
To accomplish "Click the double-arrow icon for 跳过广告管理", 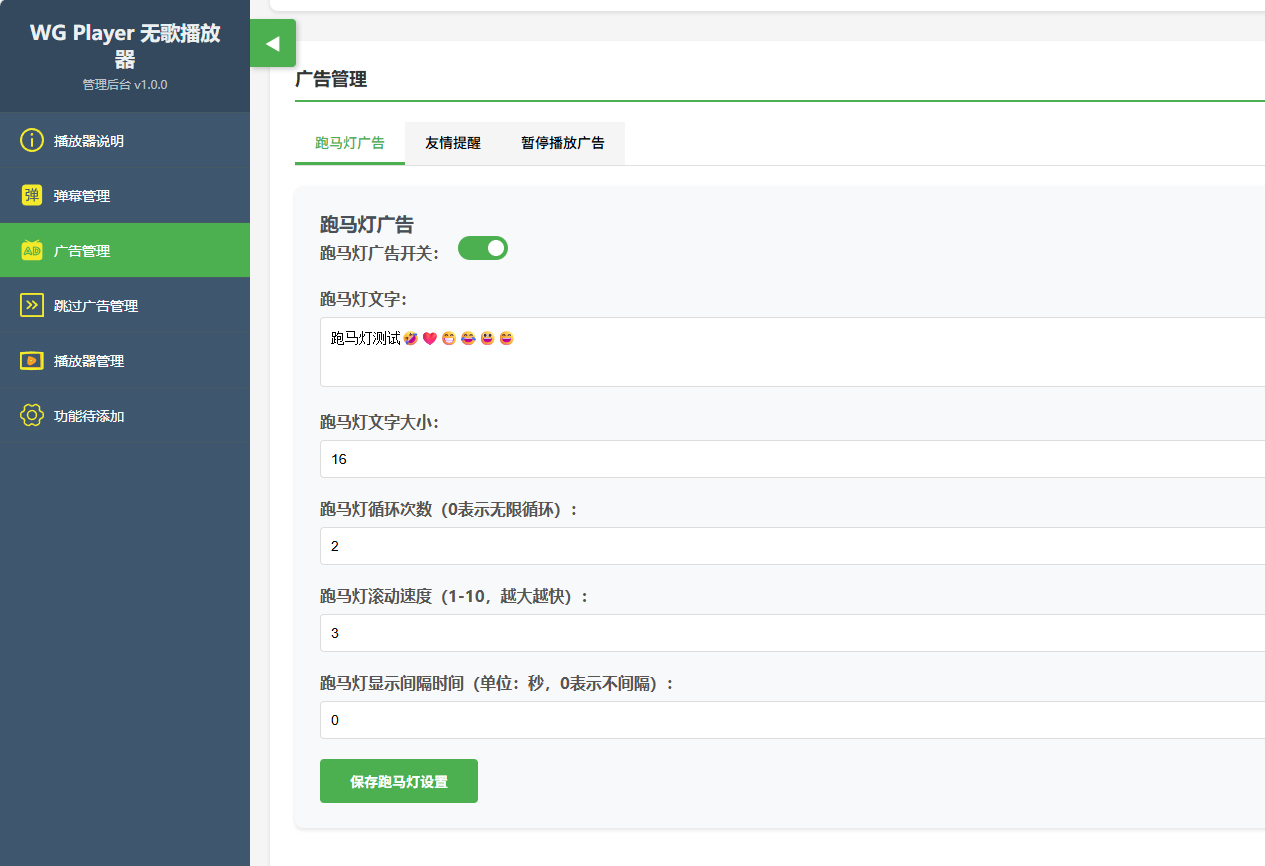I will pyautogui.click(x=32, y=306).
